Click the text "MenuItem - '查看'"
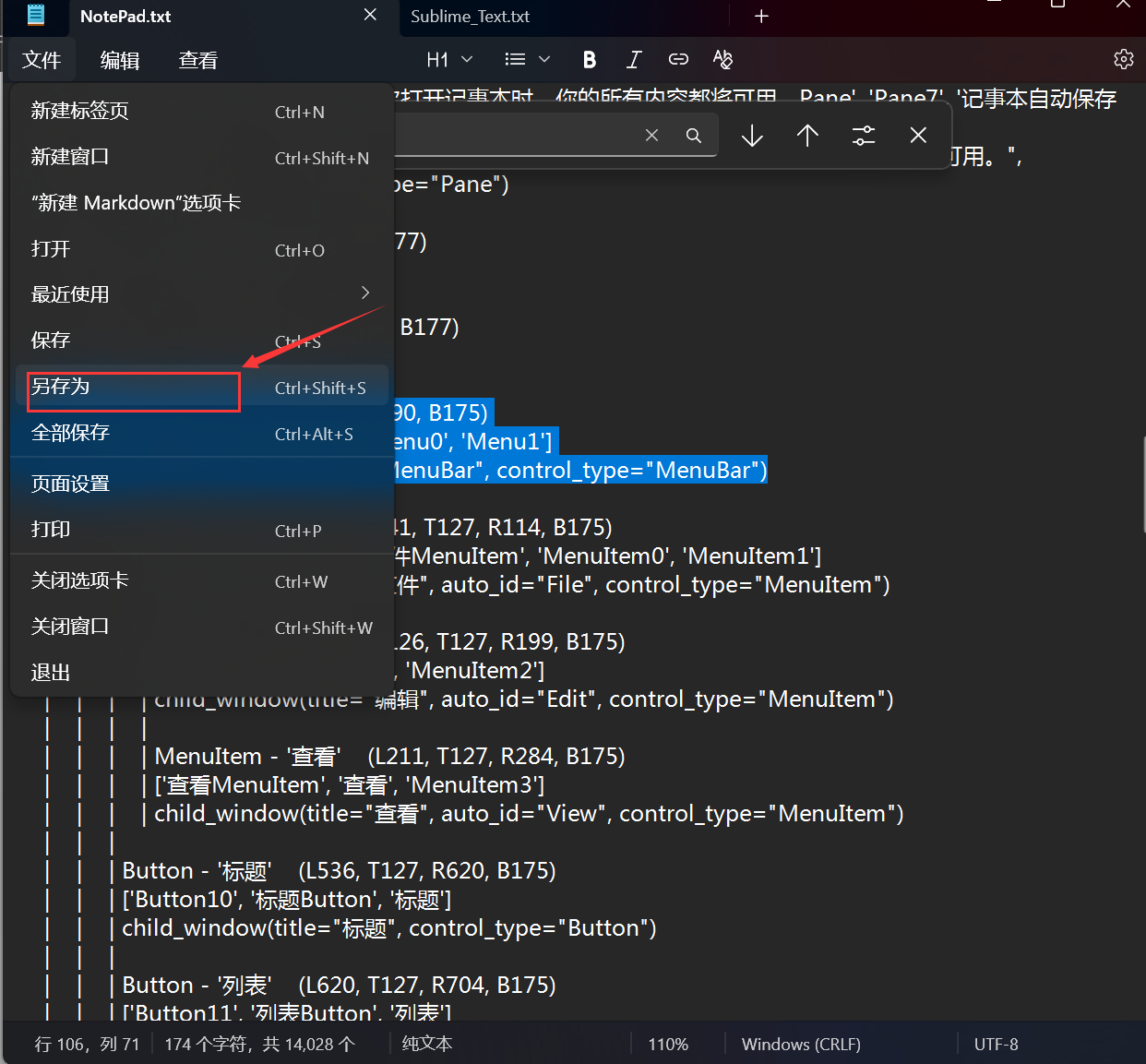The width and height of the screenshot is (1146, 1064). [x=248, y=757]
